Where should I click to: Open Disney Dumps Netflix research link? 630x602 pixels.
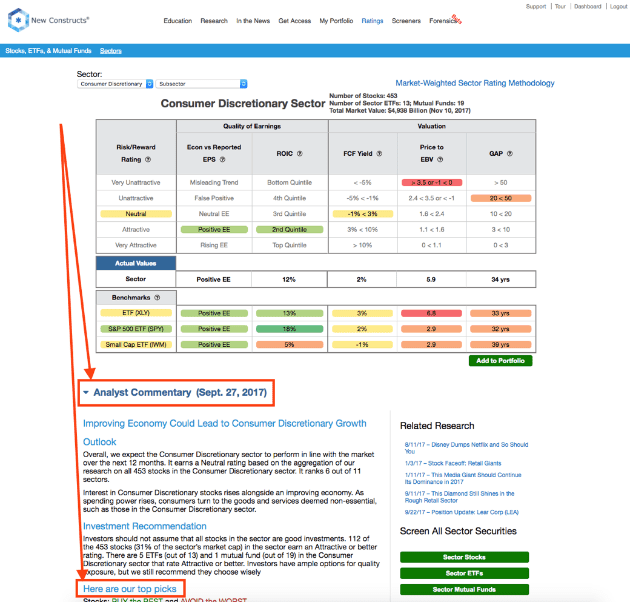[x=466, y=448]
